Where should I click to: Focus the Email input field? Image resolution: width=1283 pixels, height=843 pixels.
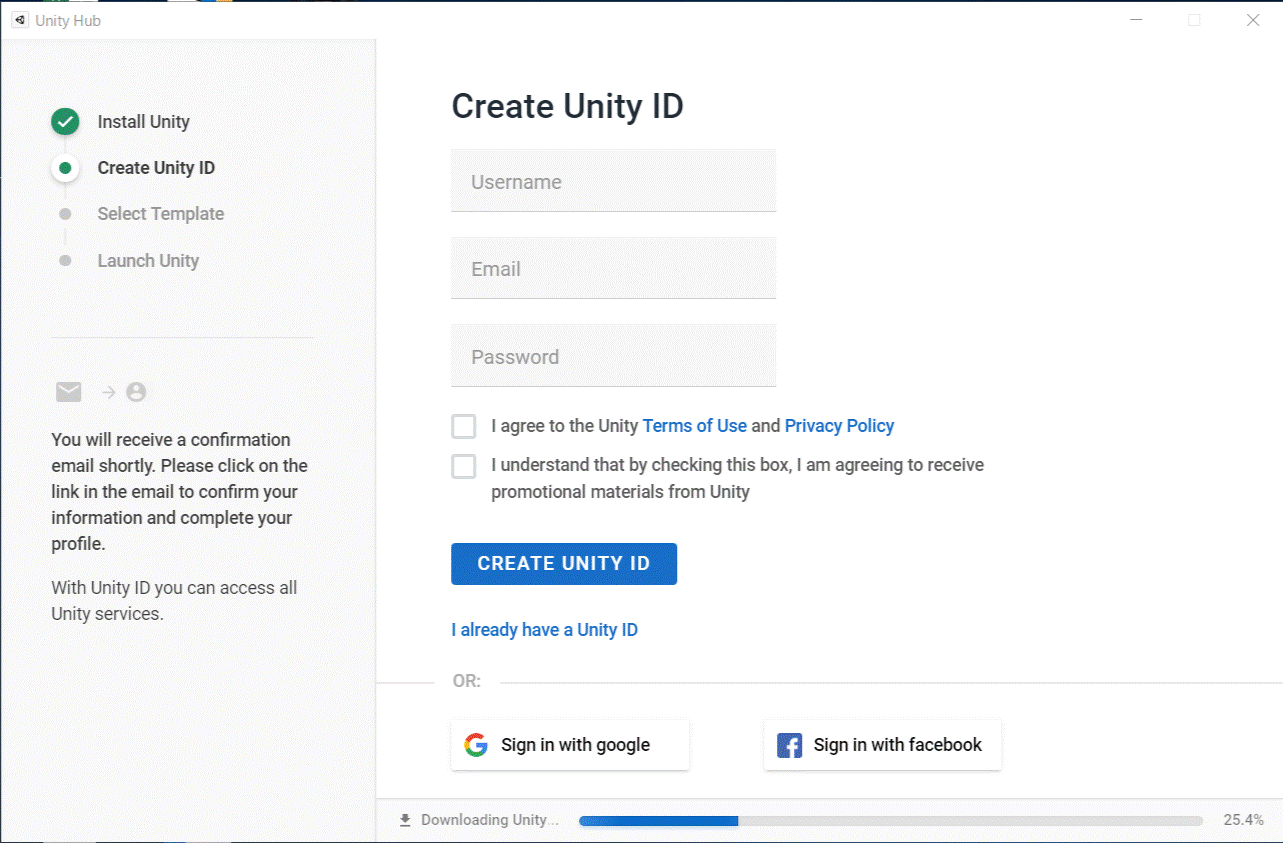(613, 268)
